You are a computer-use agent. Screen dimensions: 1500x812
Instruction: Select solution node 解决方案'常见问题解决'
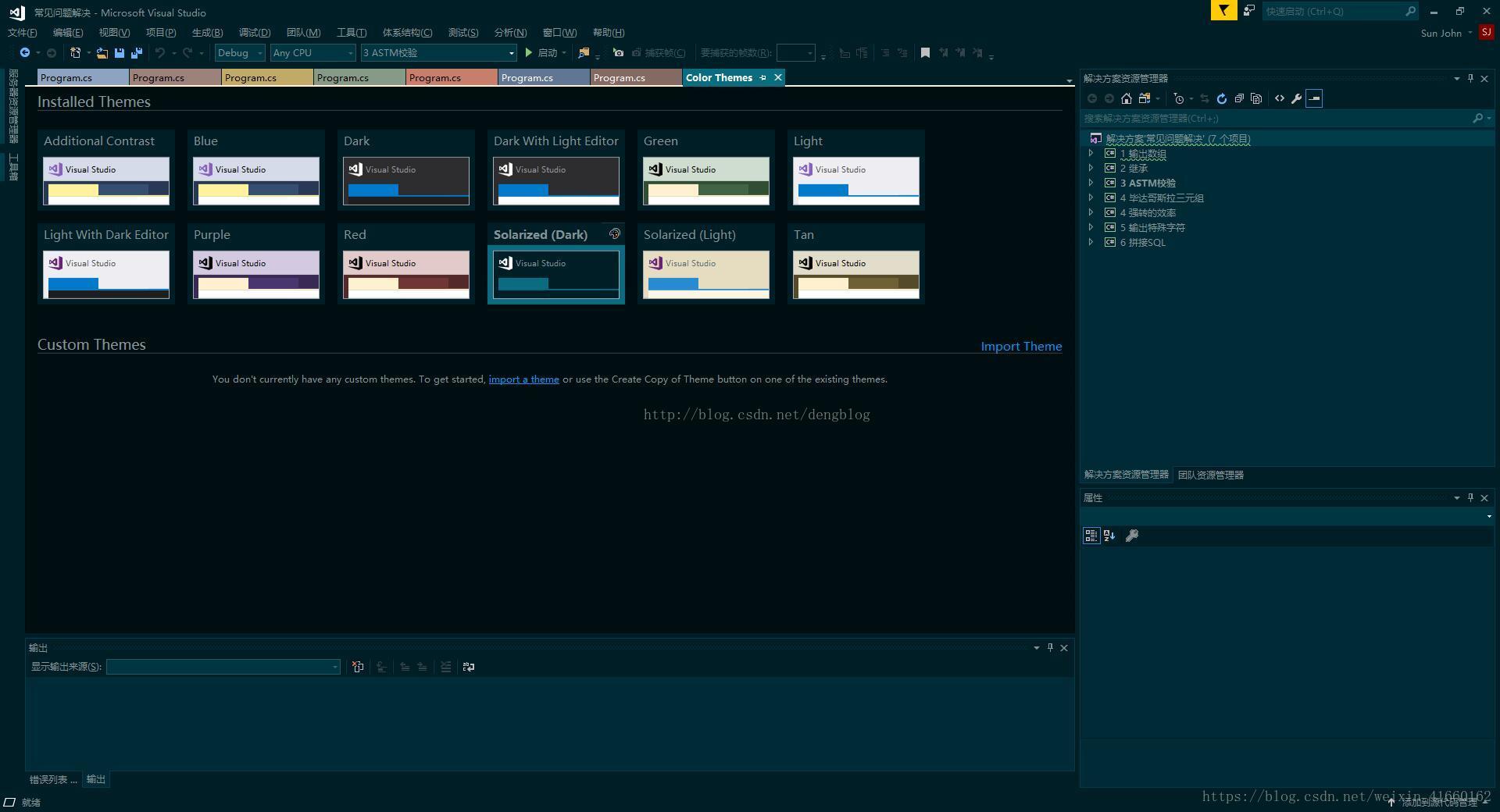[x=1177, y=139]
